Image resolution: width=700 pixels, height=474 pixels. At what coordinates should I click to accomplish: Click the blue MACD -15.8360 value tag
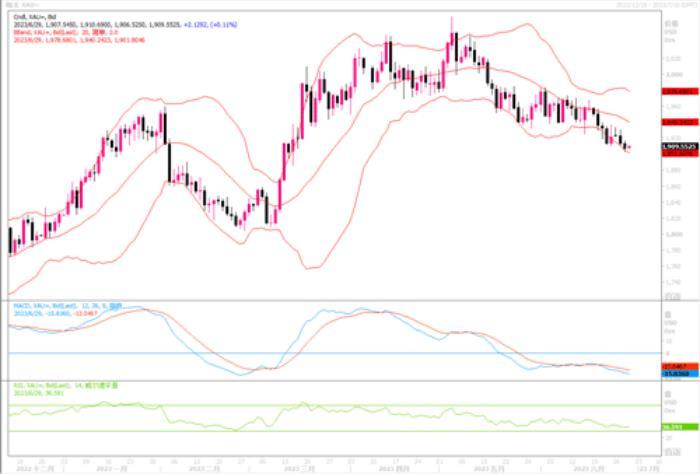pos(679,374)
